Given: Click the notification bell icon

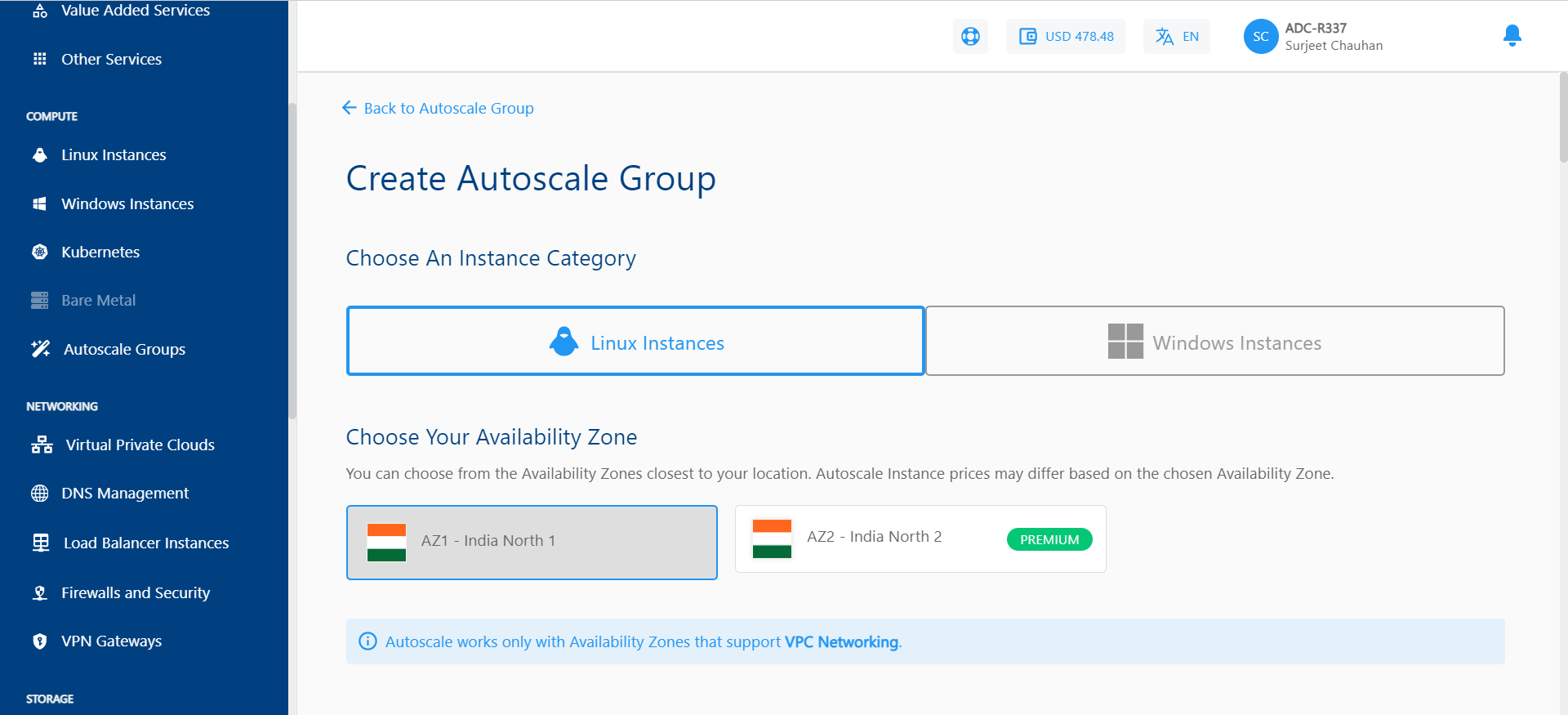Looking at the screenshot, I should point(1512,35).
